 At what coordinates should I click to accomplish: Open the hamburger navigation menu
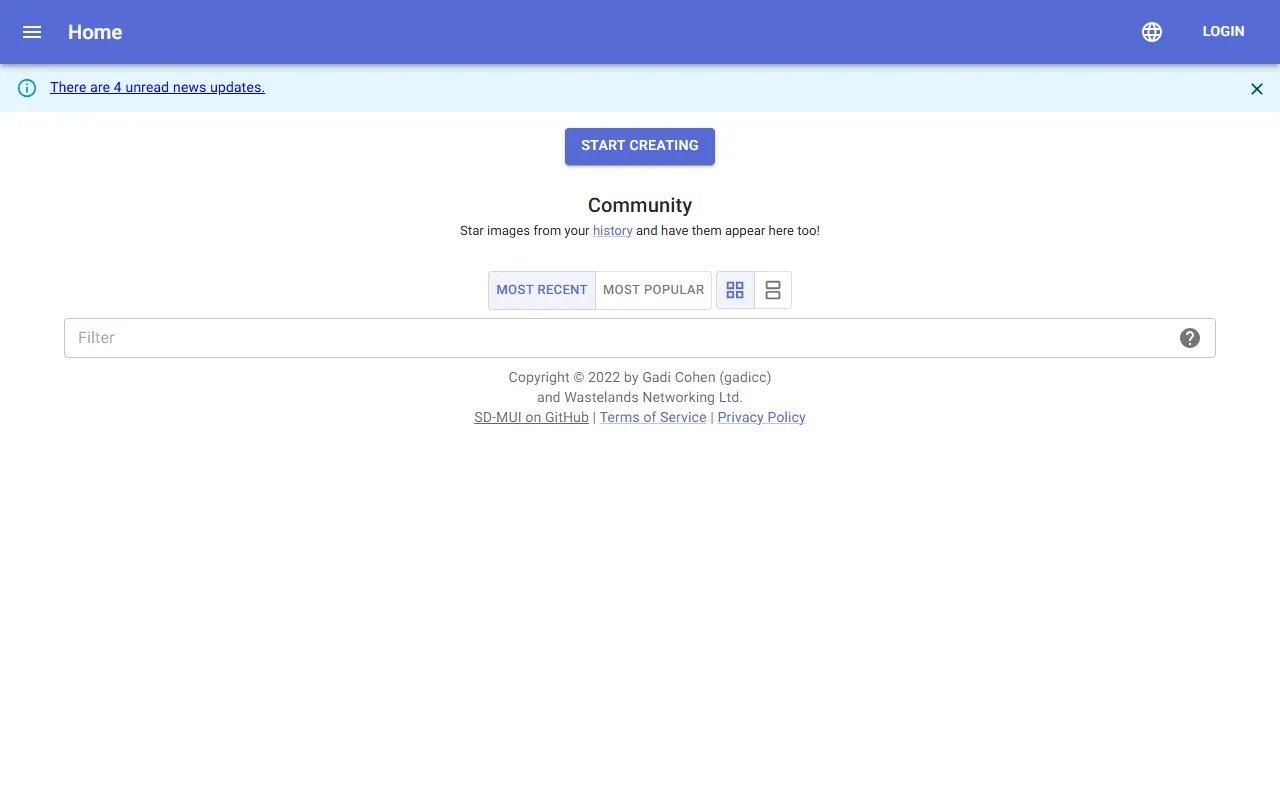[x=32, y=32]
